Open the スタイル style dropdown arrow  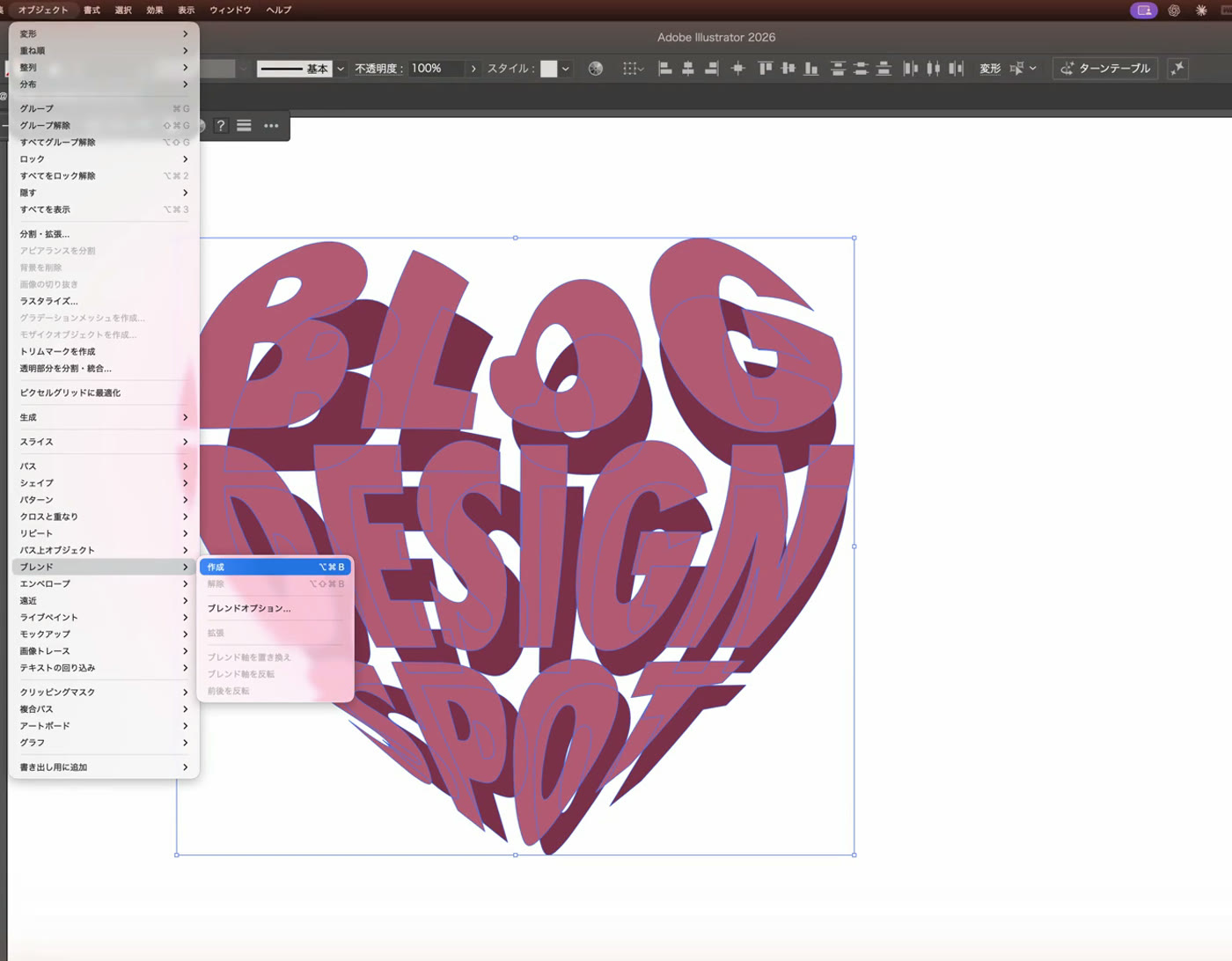click(566, 69)
